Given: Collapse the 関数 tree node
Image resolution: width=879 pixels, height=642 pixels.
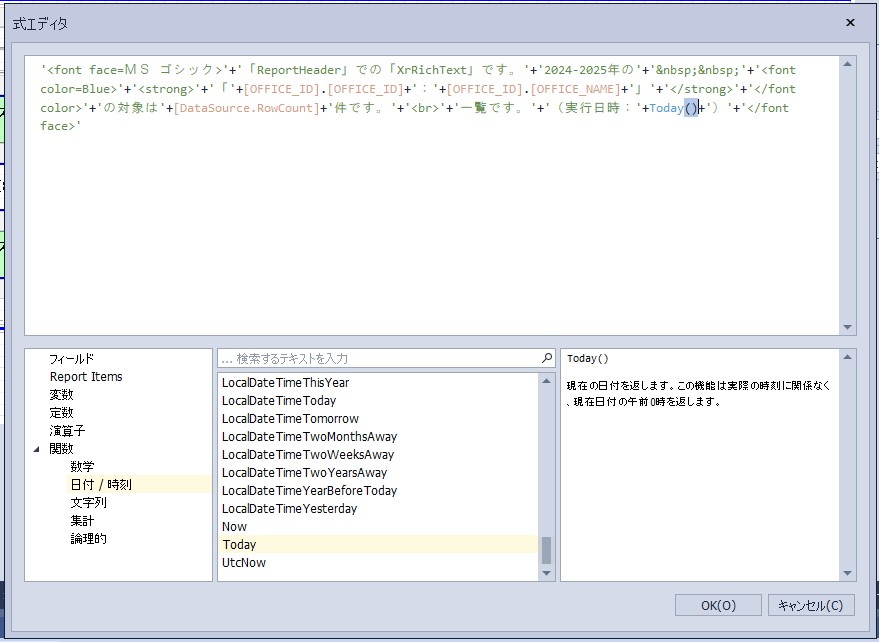Looking at the screenshot, I should point(37,449).
